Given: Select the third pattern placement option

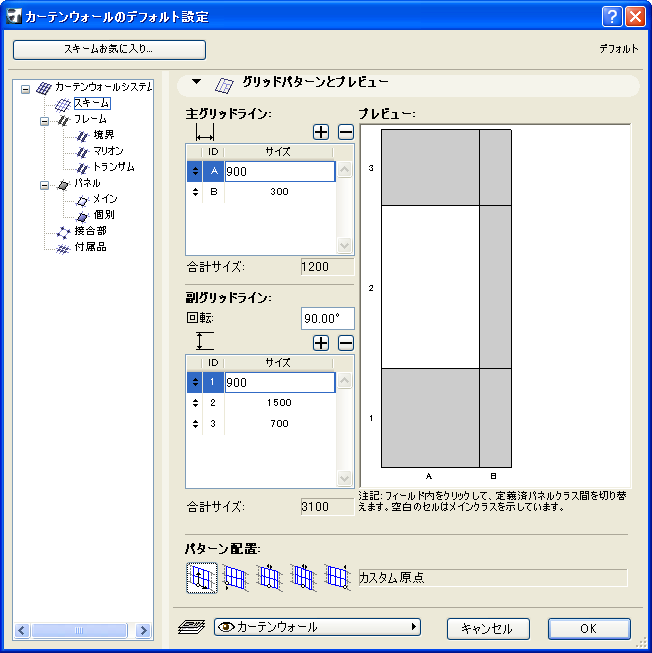Looking at the screenshot, I should point(269,578).
